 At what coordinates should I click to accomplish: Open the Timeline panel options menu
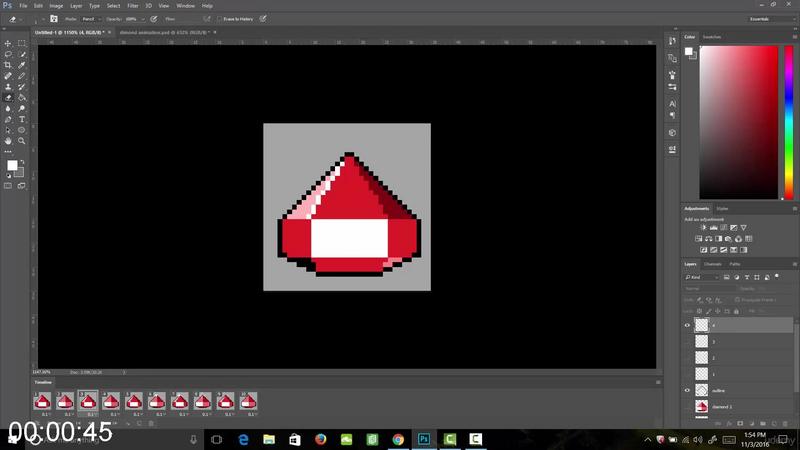(658, 382)
